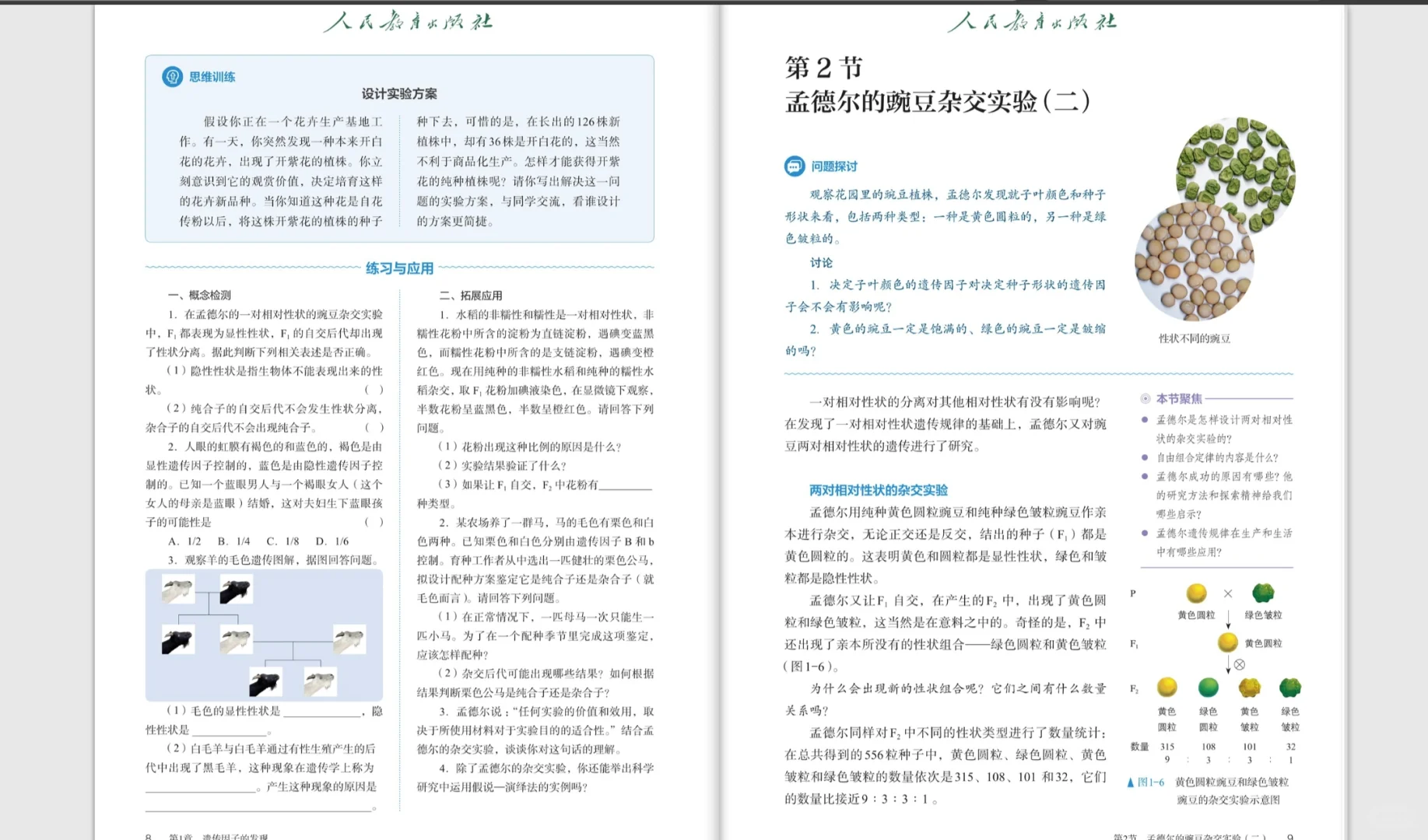Click the count 315 in the figure

[1167, 746]
